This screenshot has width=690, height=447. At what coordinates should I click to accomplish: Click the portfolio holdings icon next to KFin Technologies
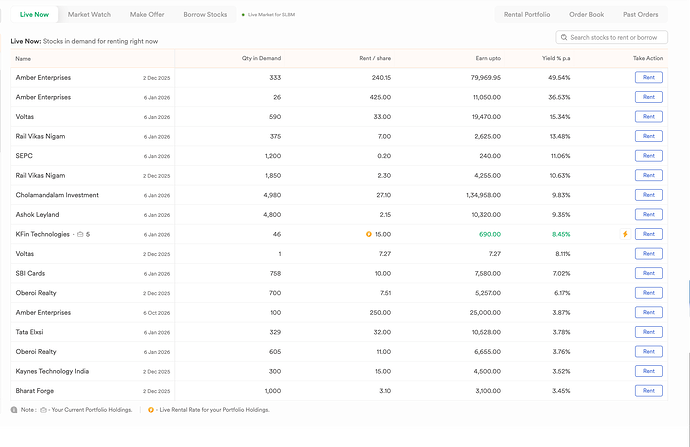[x=80, y=234]
